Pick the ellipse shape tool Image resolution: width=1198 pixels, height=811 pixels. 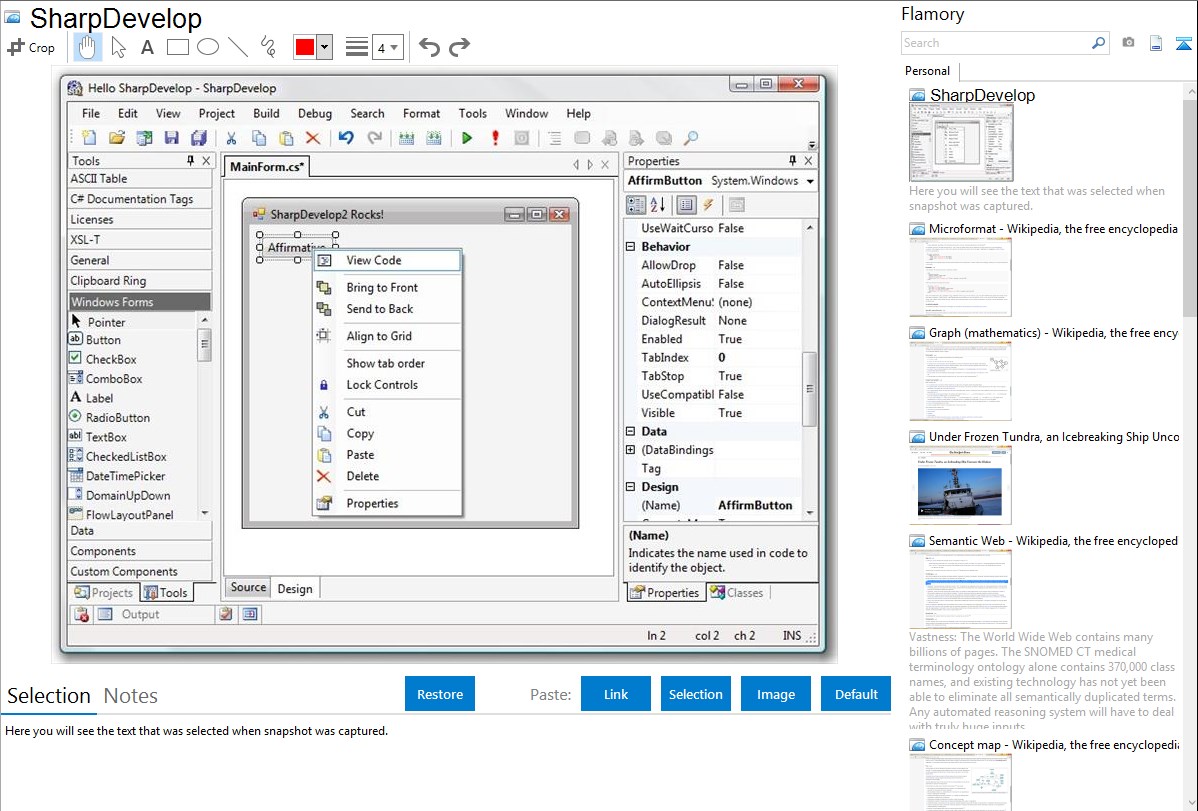click(x=207, y=47)
